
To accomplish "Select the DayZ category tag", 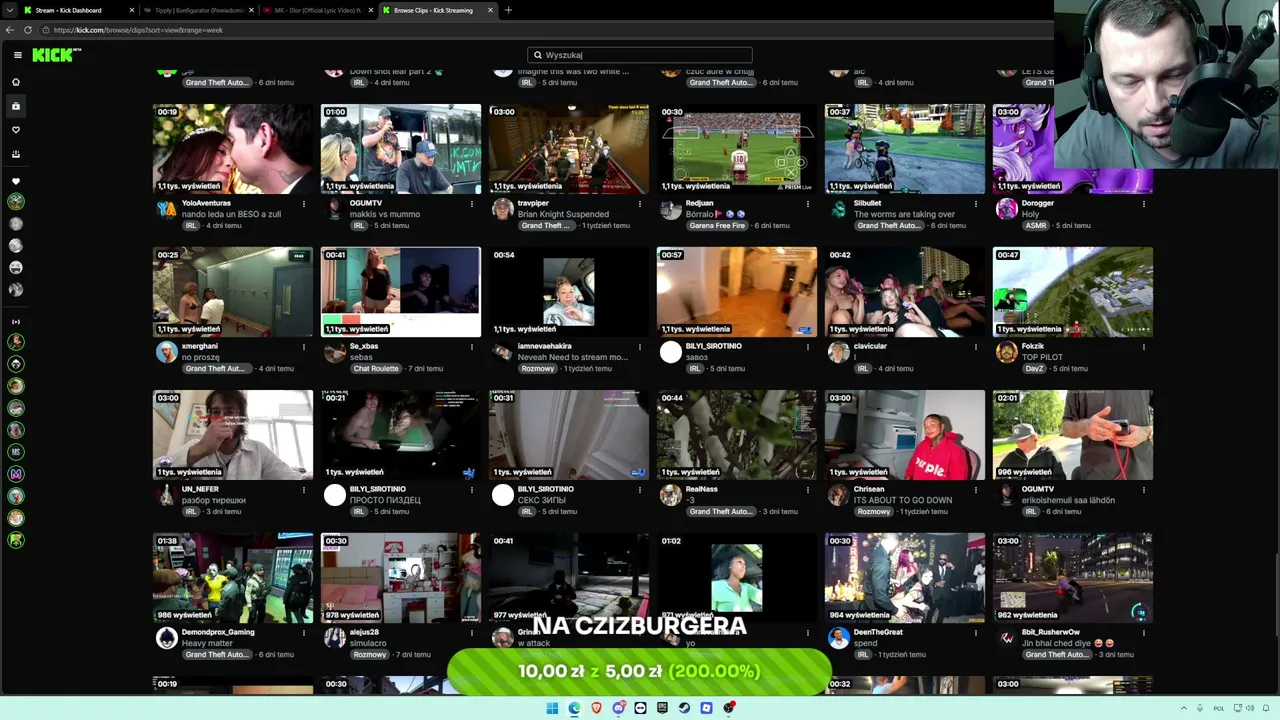I will tap(1034, 369).
